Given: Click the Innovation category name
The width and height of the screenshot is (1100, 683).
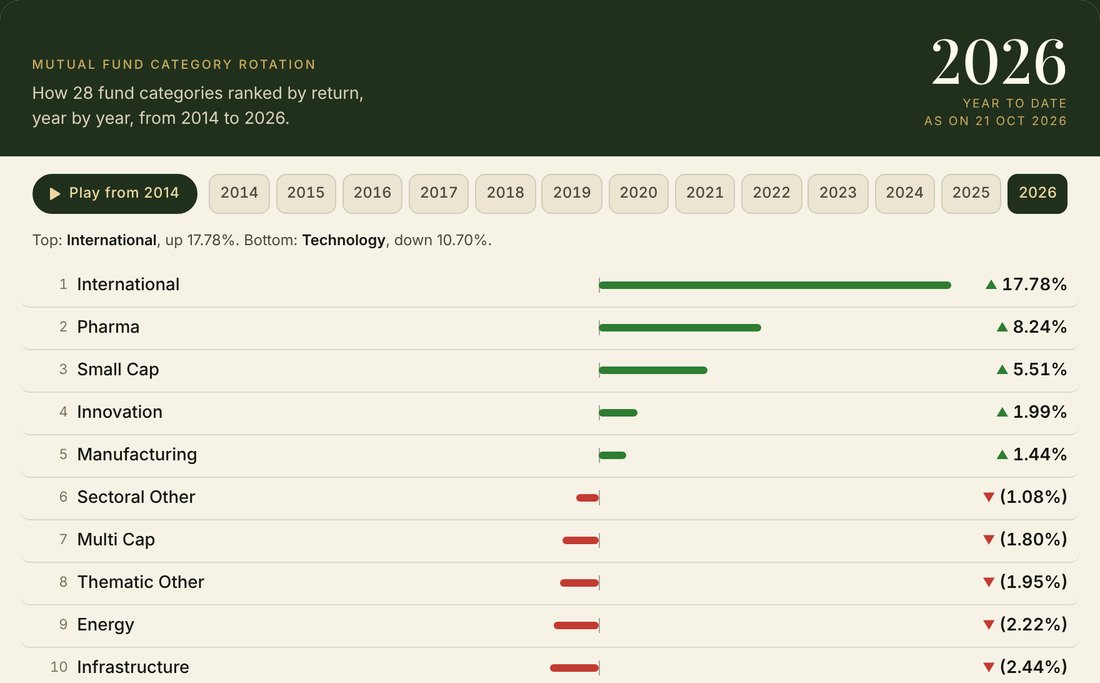Looking at the screenshot, I should pyautogui.click(x=120, y=412).
